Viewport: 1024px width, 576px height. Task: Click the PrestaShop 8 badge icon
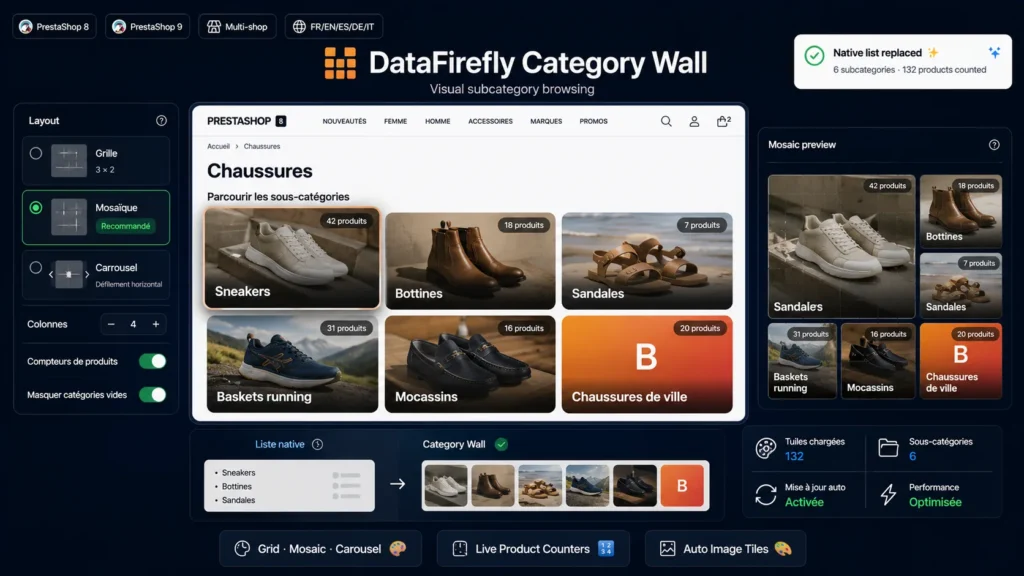(25, 27)
